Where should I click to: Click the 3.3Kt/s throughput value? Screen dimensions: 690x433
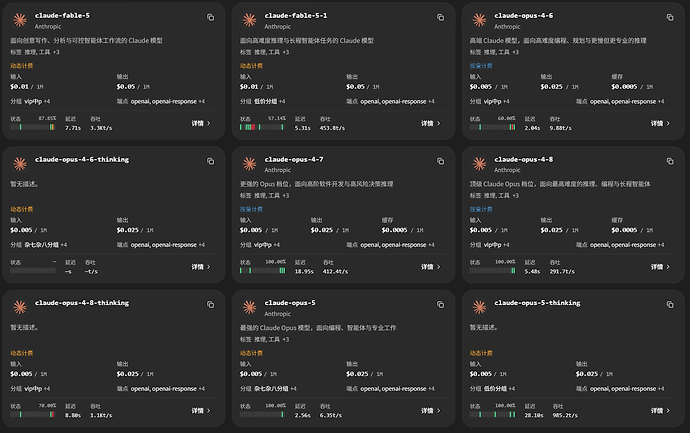(101, 128)
